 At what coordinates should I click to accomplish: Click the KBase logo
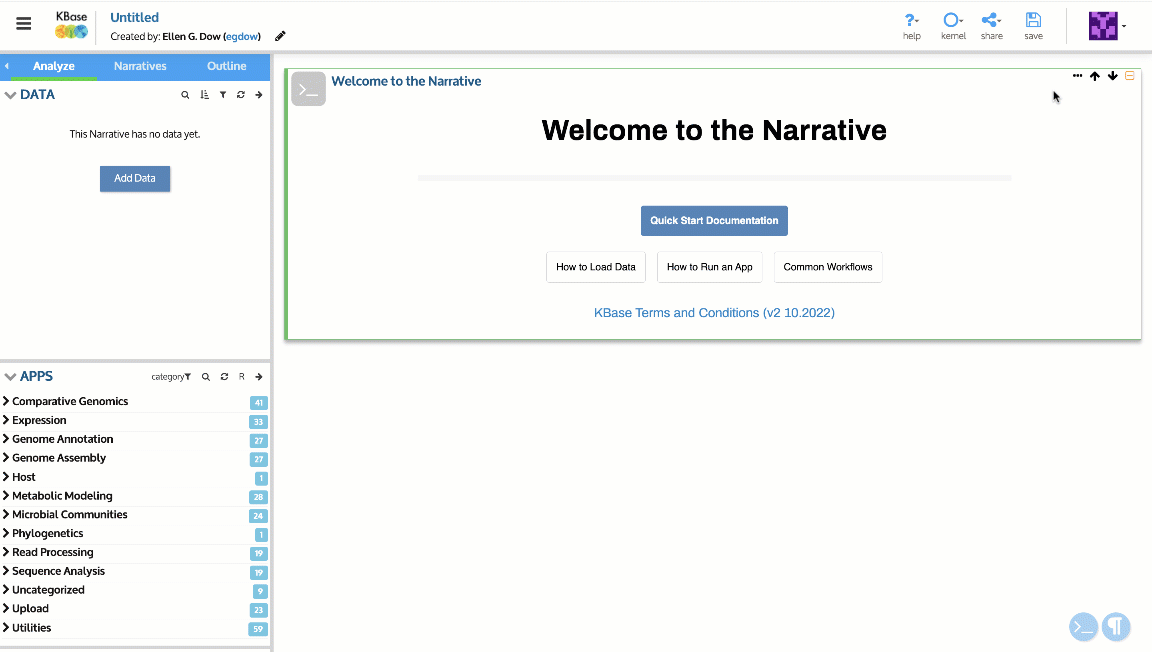[71, 25]
